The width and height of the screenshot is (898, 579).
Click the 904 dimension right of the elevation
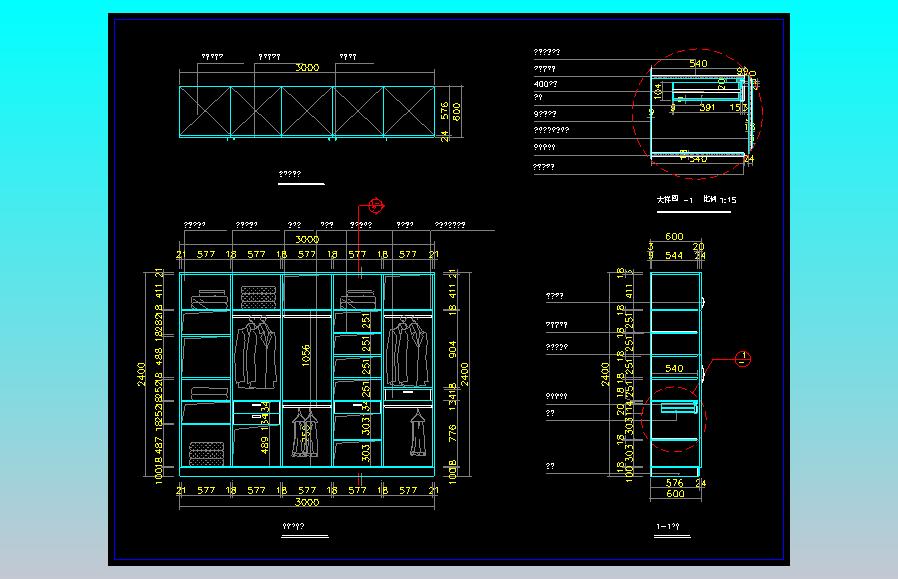click(452, 350)
